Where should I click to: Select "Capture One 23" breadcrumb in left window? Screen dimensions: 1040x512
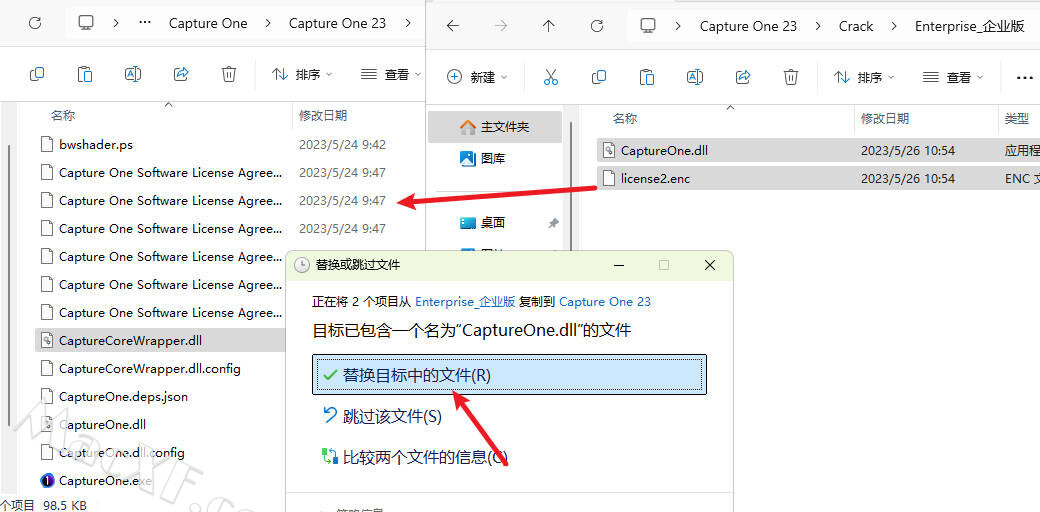(x=337, y=23)
